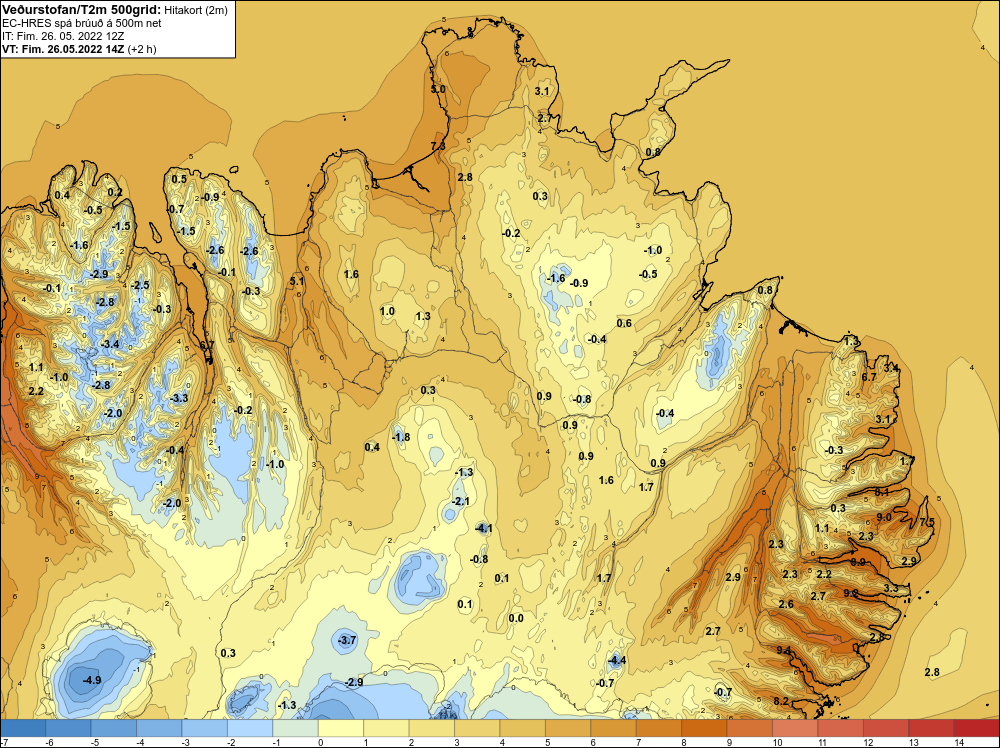Pick the legend swatch between 4 and 5

522,728
